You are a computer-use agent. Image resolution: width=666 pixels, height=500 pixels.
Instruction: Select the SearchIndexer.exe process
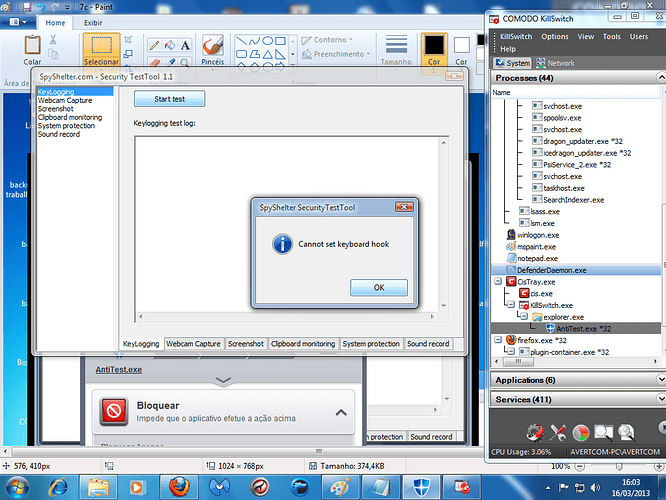coord(573,200)
